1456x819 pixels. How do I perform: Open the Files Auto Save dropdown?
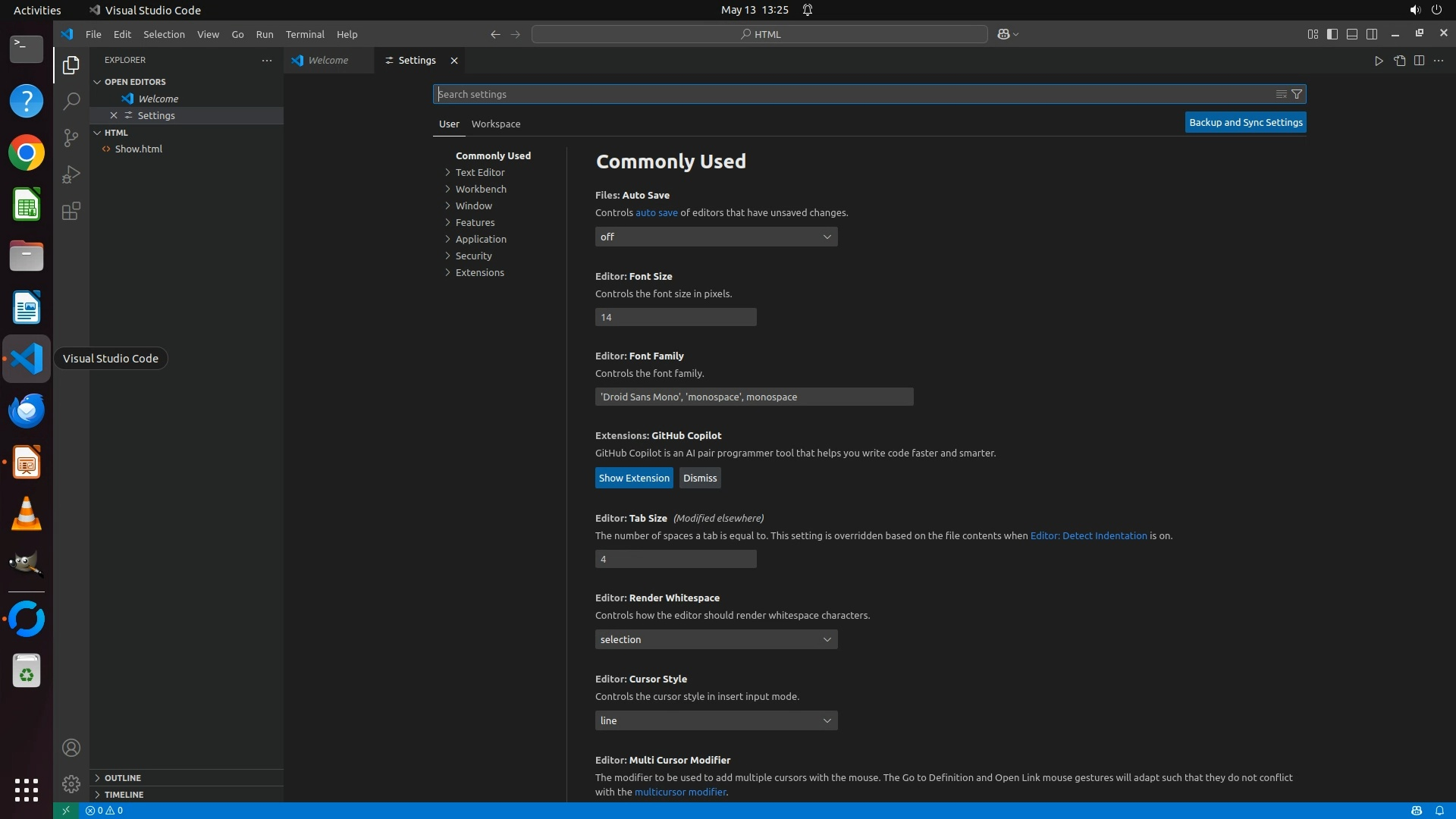[x=716, y=237]
